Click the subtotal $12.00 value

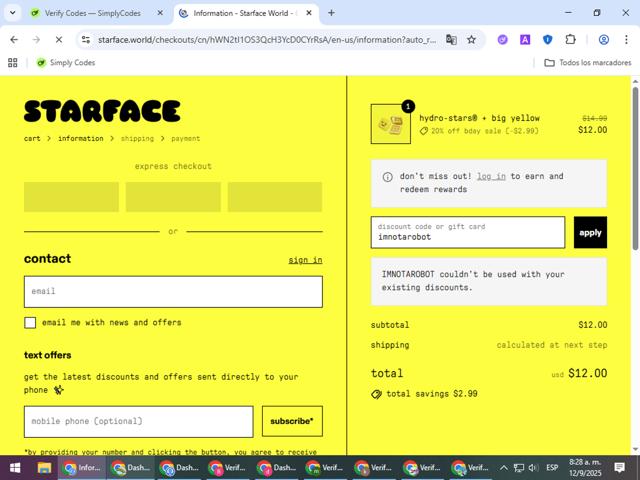593,325
